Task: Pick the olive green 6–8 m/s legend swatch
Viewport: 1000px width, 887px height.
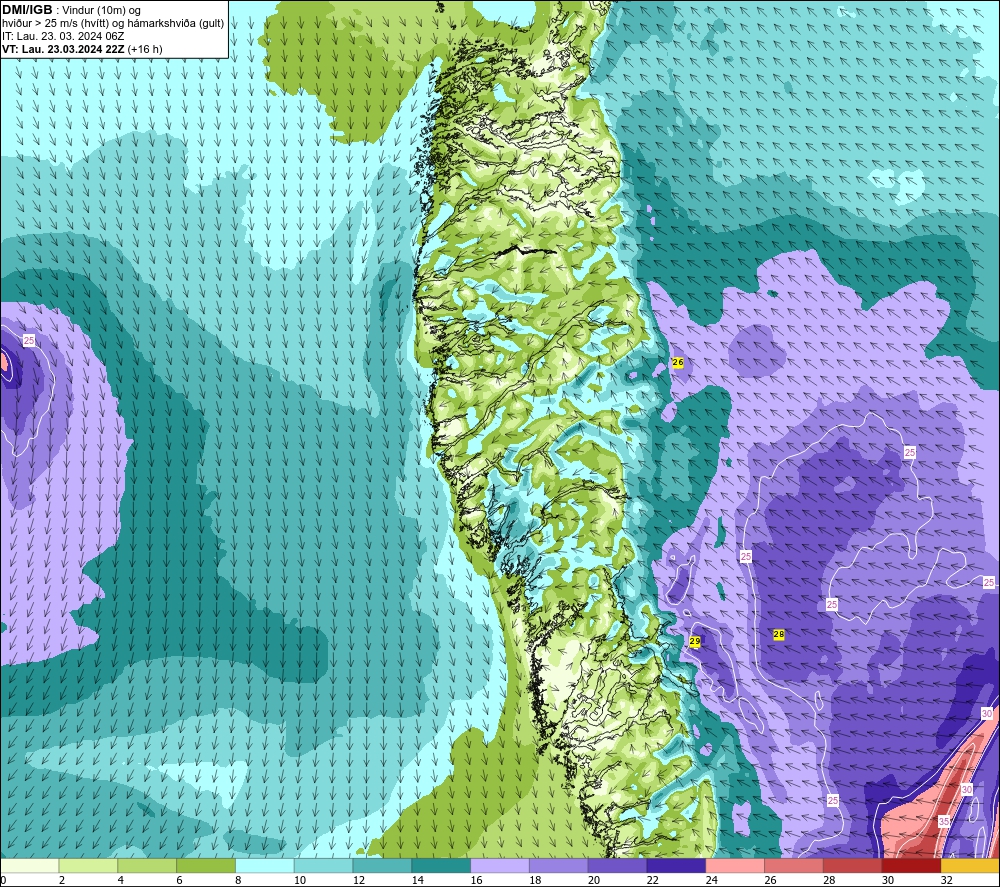Action: point(206,865)
